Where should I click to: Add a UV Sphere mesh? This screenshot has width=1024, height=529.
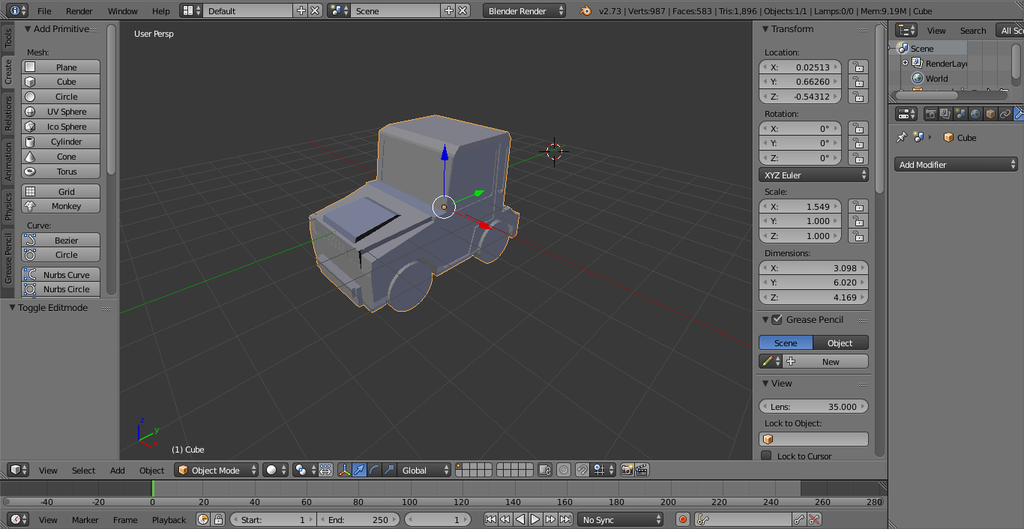pyautogui.click(x=65, y=112)
